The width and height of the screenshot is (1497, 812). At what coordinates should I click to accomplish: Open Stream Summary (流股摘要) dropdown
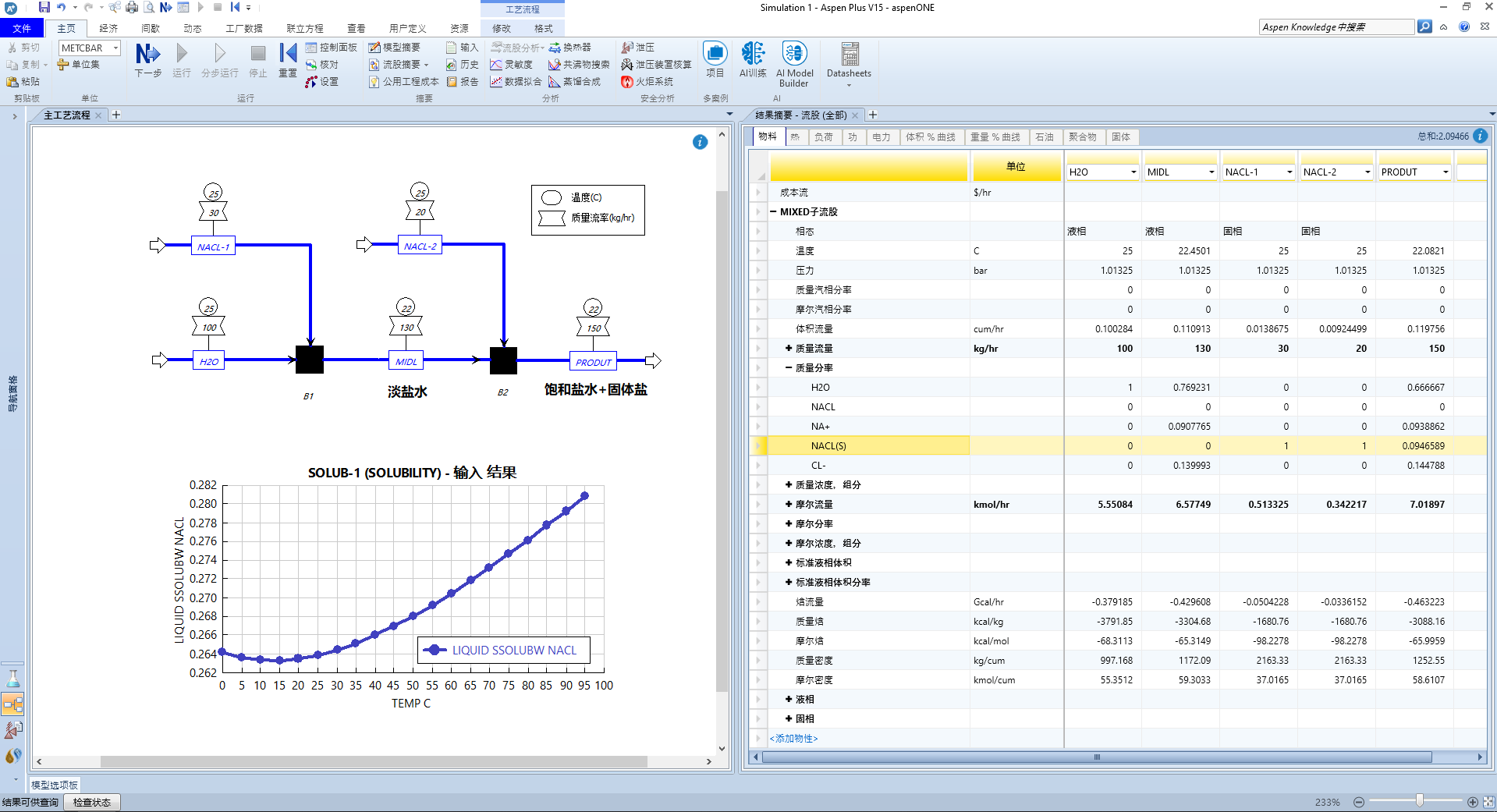click(x=399, y=65)
